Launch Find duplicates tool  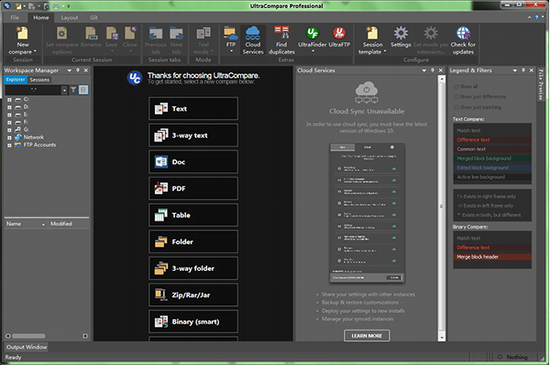click(281, 40)
